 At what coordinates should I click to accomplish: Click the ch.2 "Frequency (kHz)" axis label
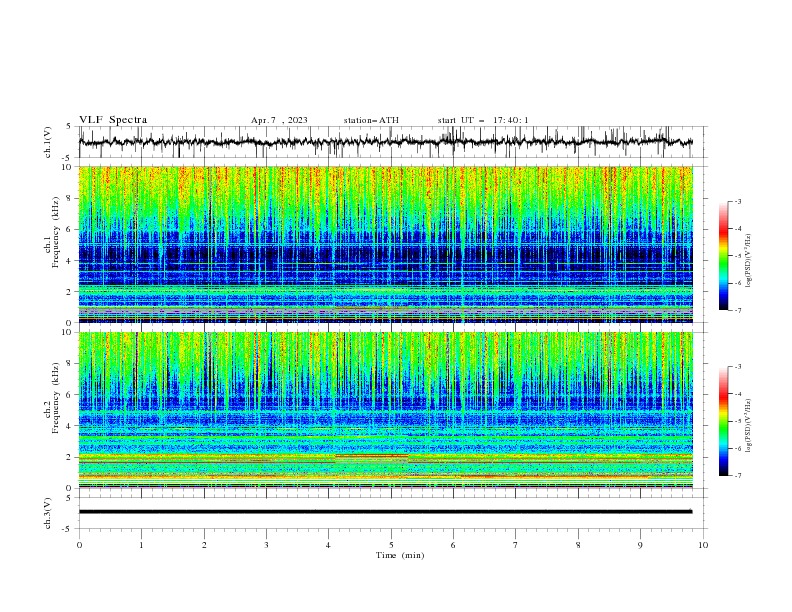click(56, 398)
